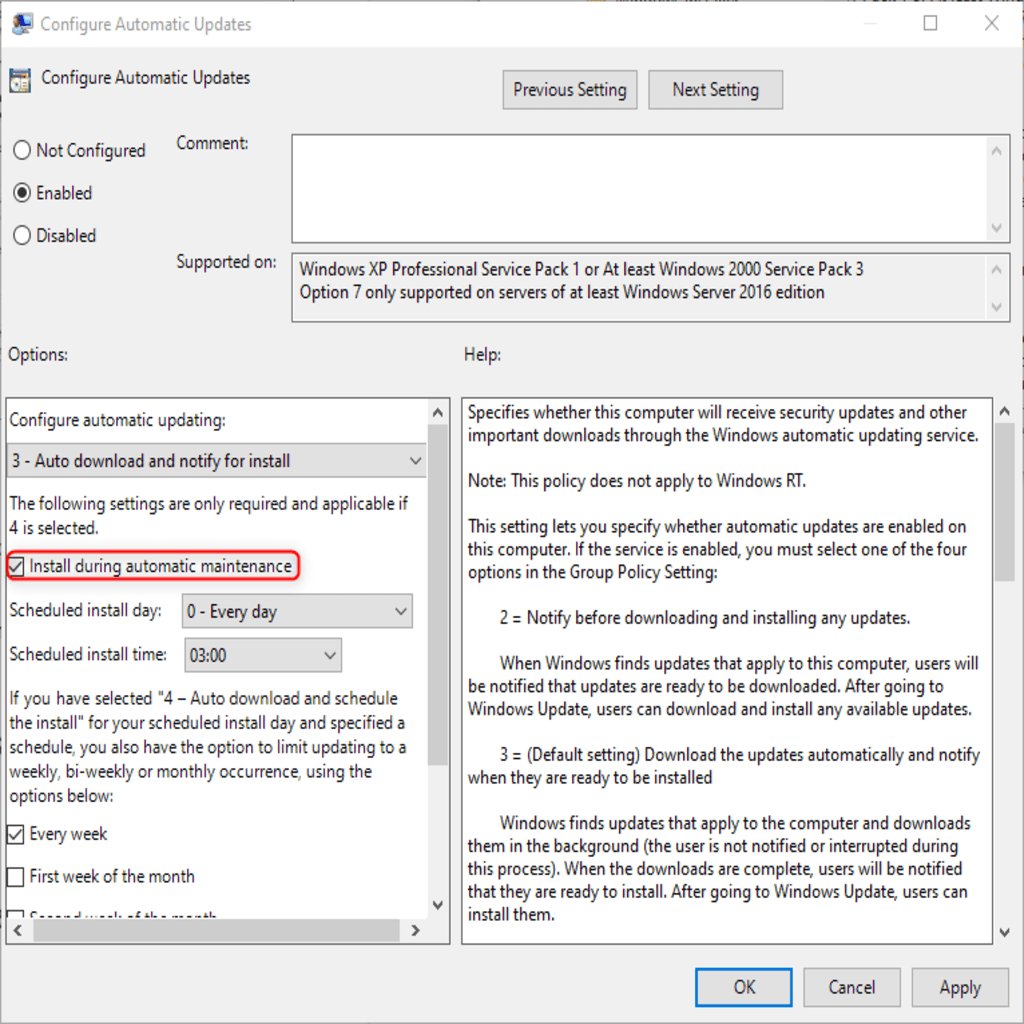The width and height of the screenshot is (1024, 1024).
Task: Enable First week of the month checkbox
Action: click(x=16, y=876)
